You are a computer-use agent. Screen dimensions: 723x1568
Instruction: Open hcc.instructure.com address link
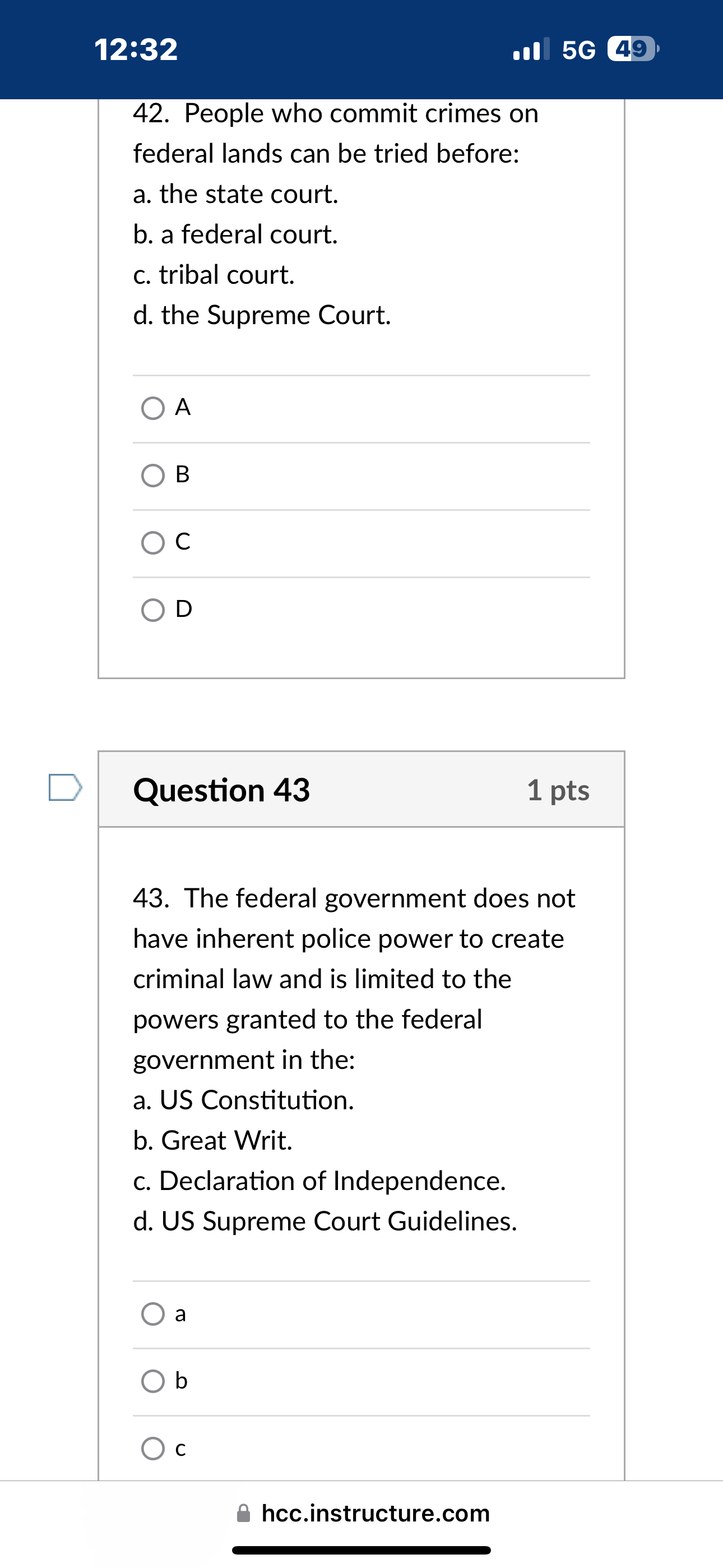[x=376, y=1513]
